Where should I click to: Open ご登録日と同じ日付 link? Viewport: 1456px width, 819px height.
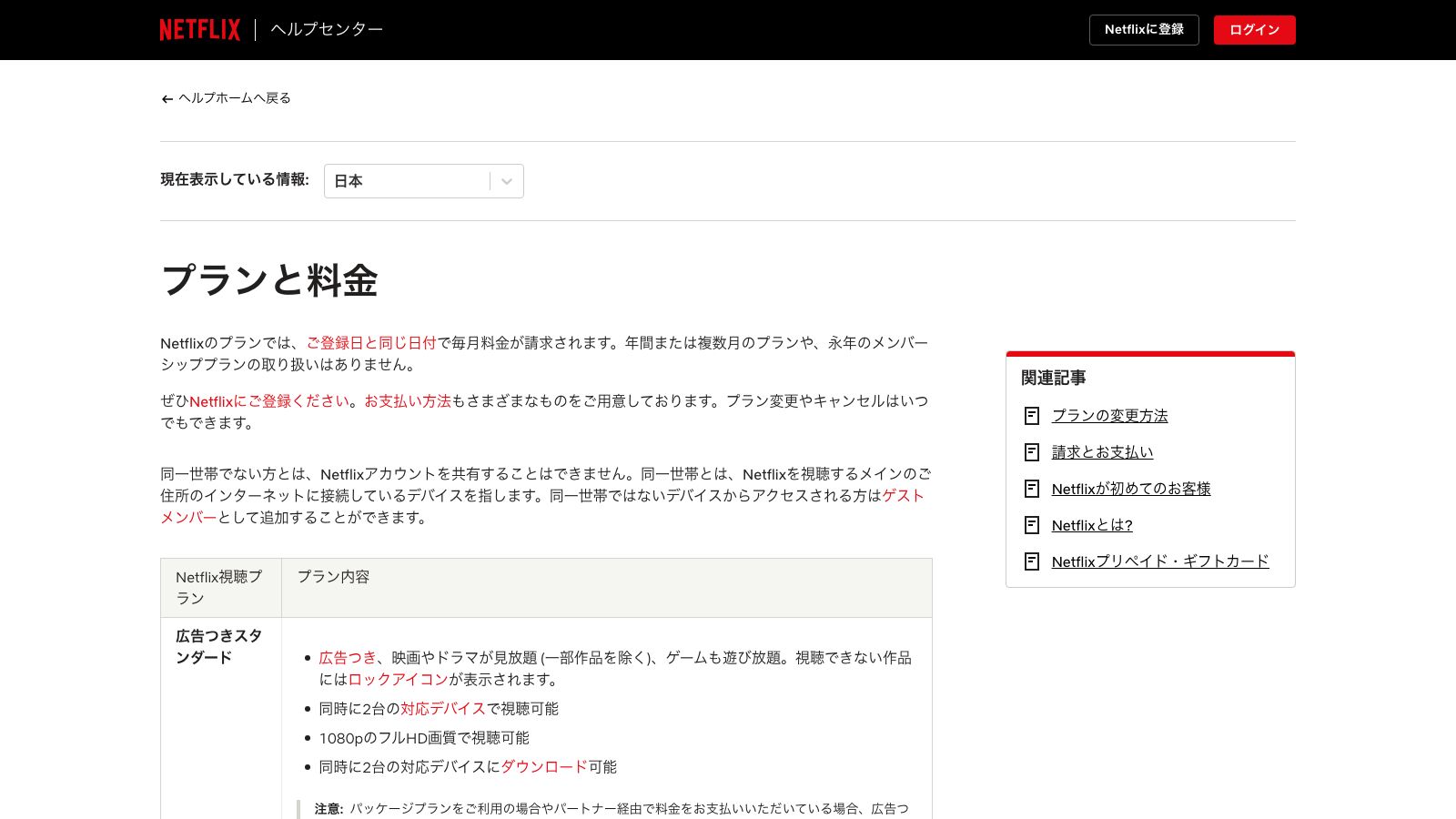(371, 343)
